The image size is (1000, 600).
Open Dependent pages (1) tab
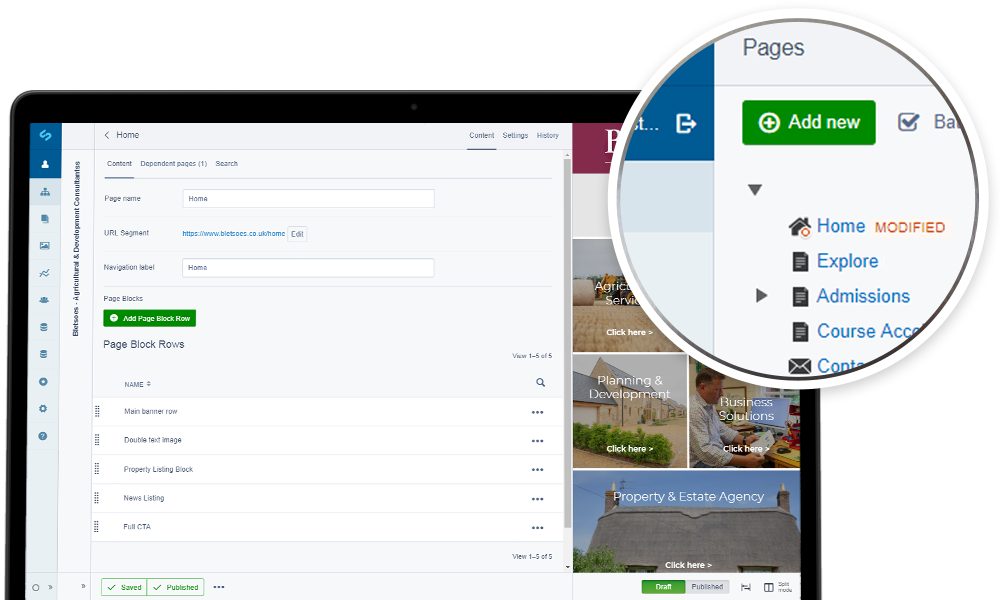pyautogui.click(x=173, y=164)
